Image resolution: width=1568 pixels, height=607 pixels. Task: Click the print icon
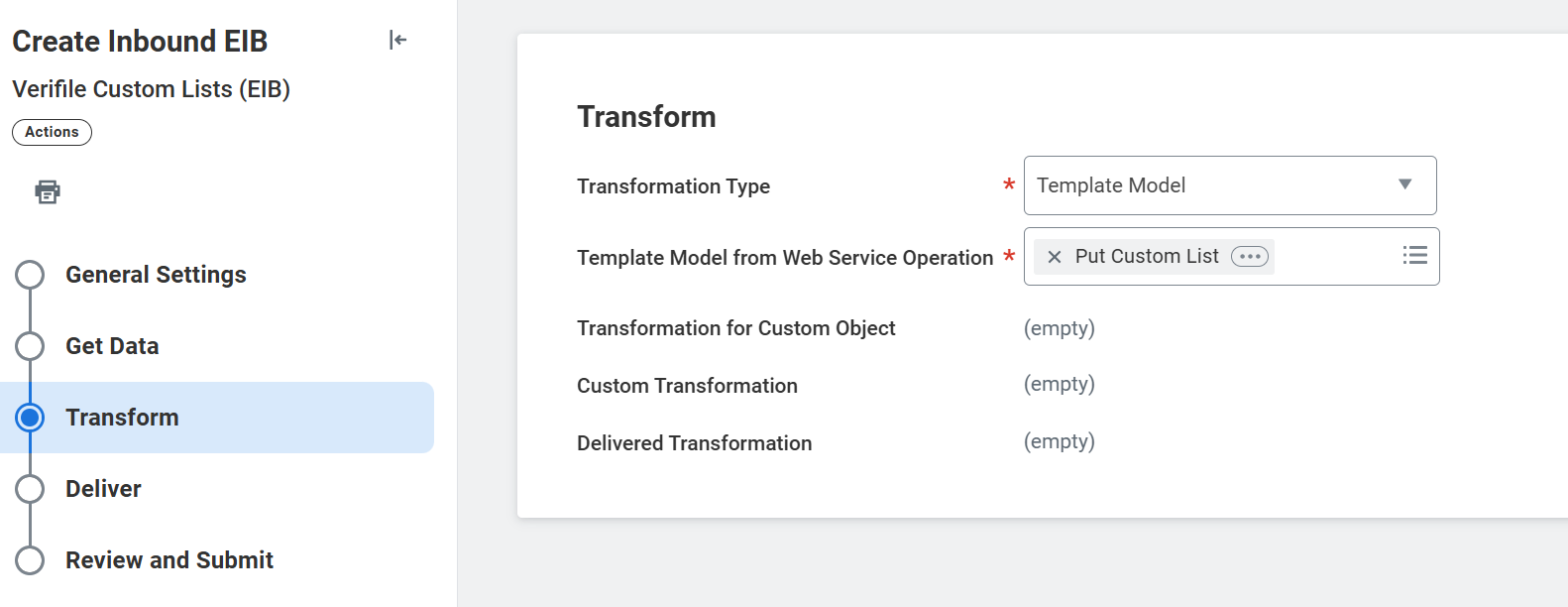(48, 191)
